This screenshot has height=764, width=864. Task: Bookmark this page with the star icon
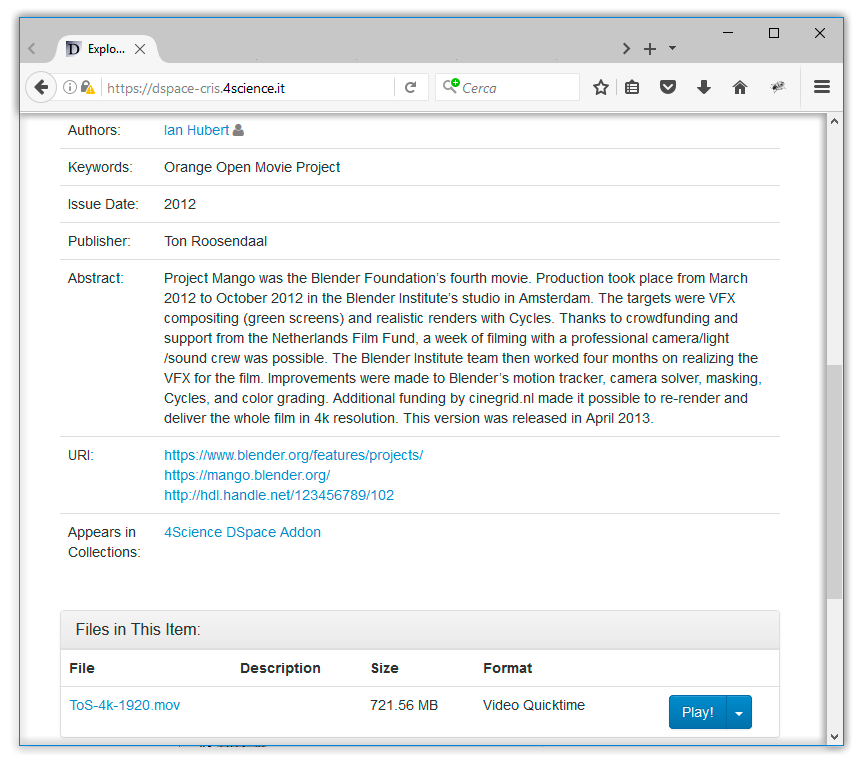(601, 87)
